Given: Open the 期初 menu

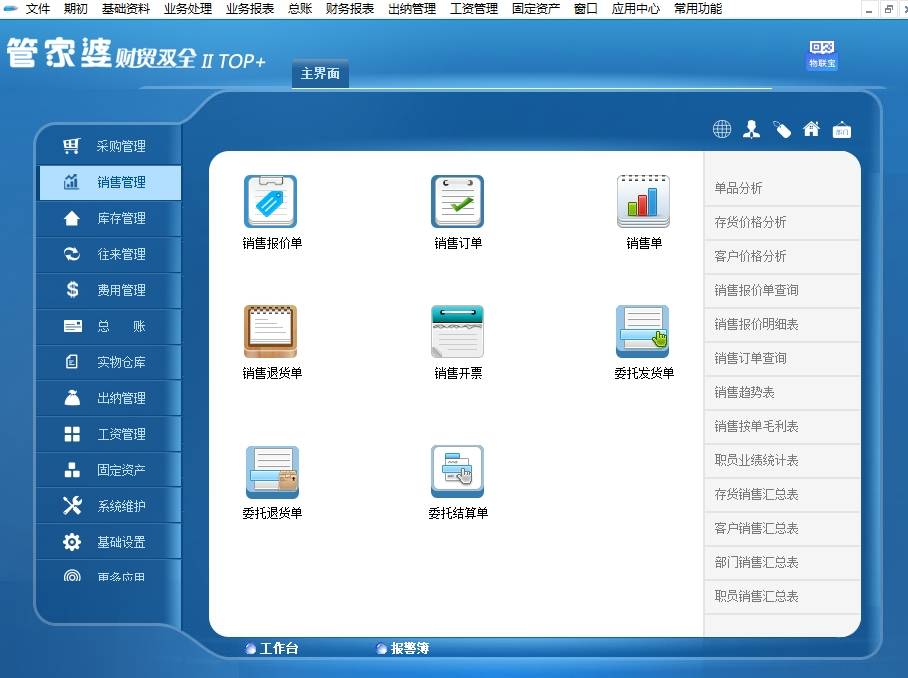Looking at the screenshot, I should pyautogui.click(x=75, y=9).
